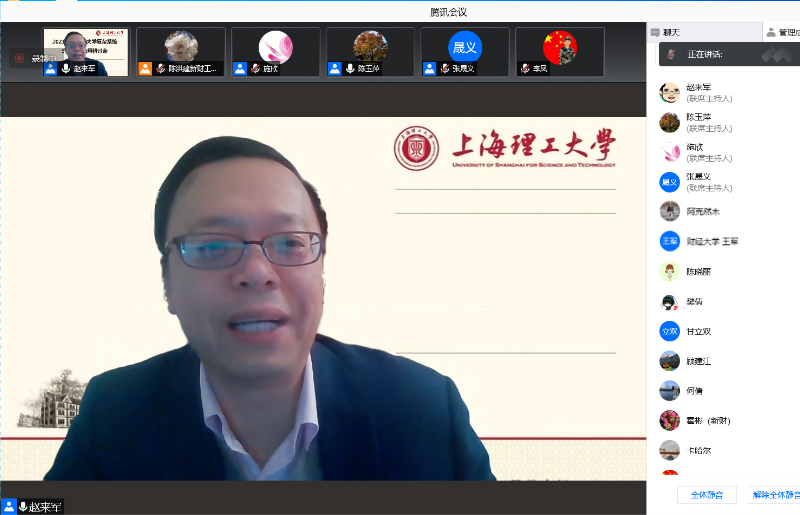Select participant 阿克然木 in the member list
The width and height of the screenshot is (800, 515).
pyautogui.click(x=703, y=212)
